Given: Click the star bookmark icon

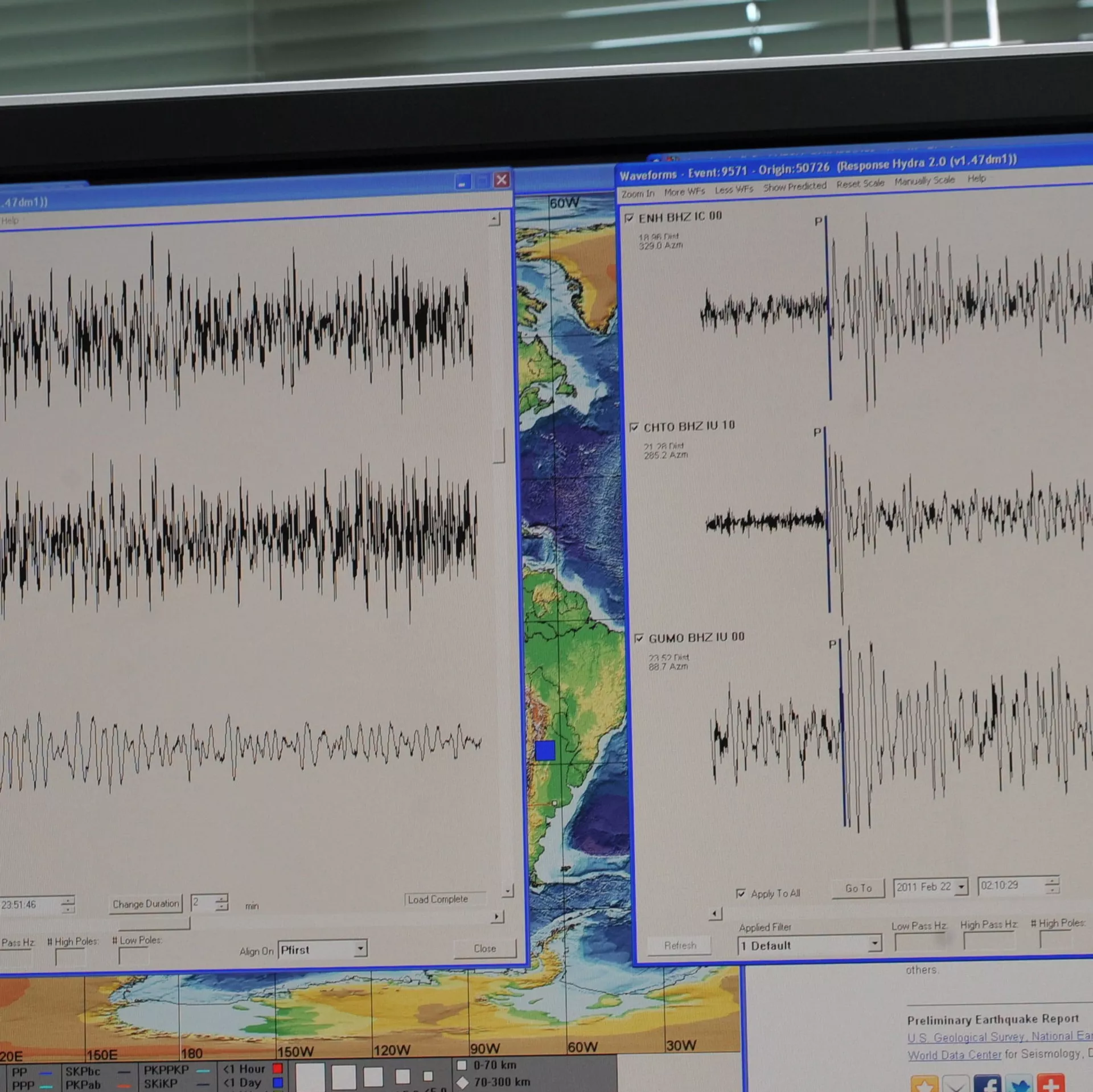Looking at the screenshot, I should [924, 1084].
